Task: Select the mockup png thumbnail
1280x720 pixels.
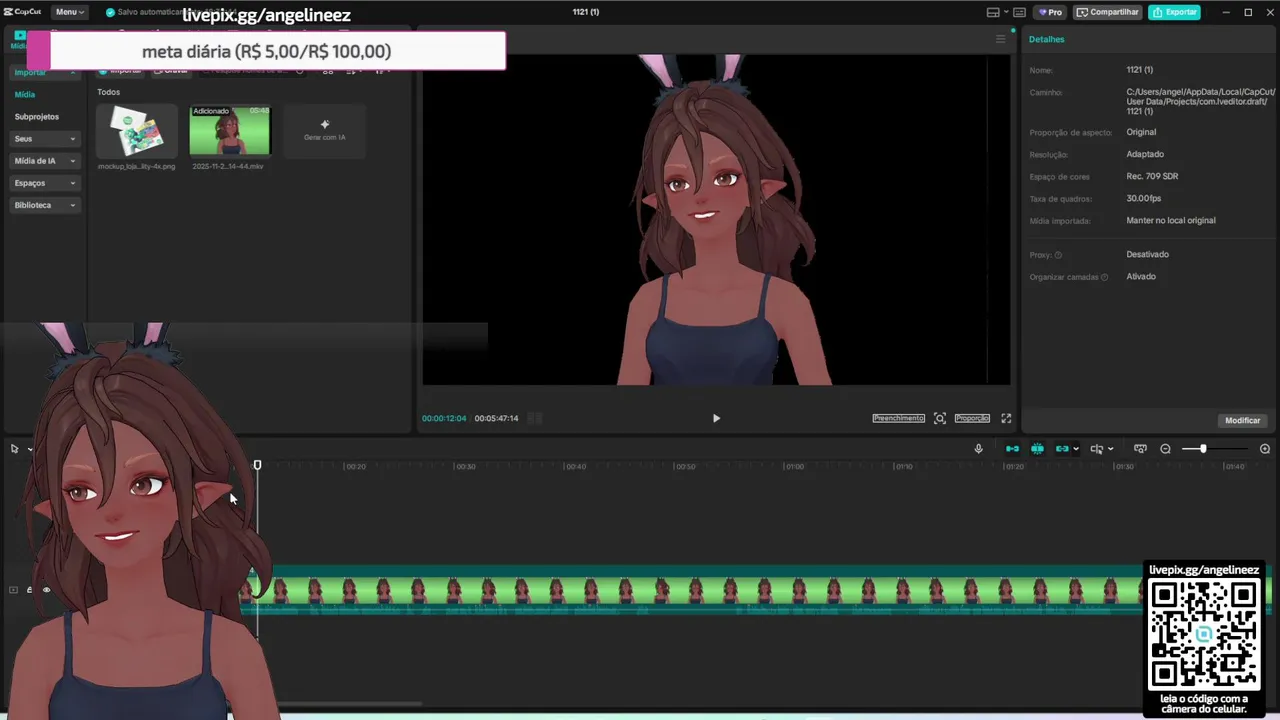Action: [x=137, y=131]
